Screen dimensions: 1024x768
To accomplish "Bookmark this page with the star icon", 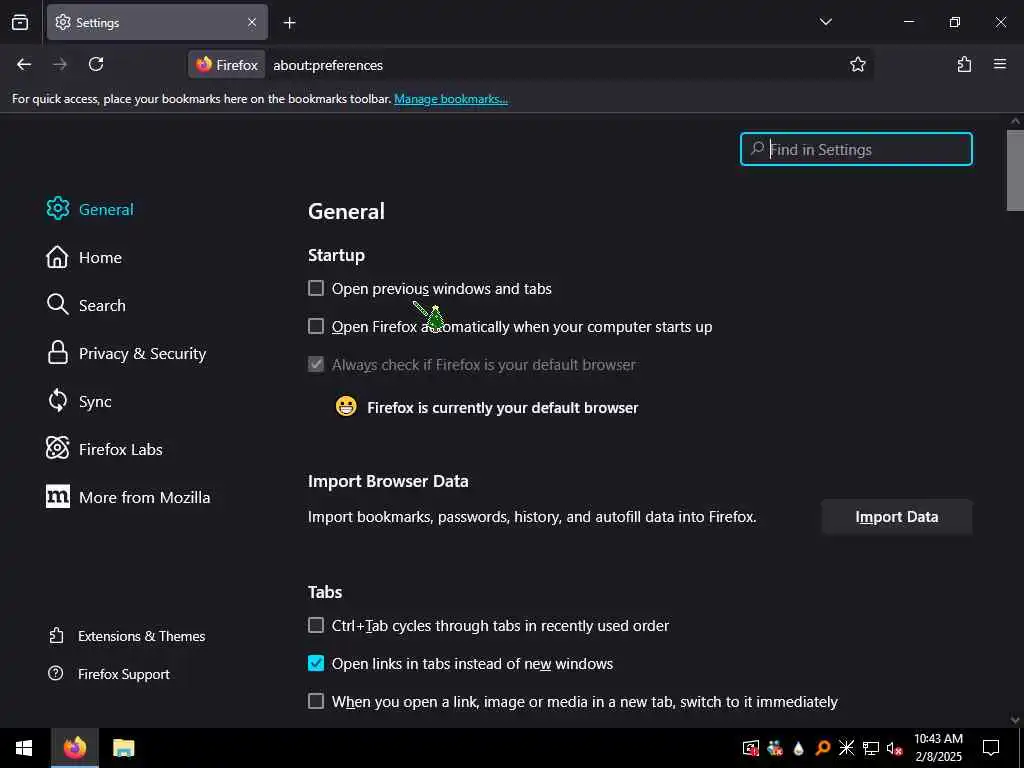I will [857, 64].
